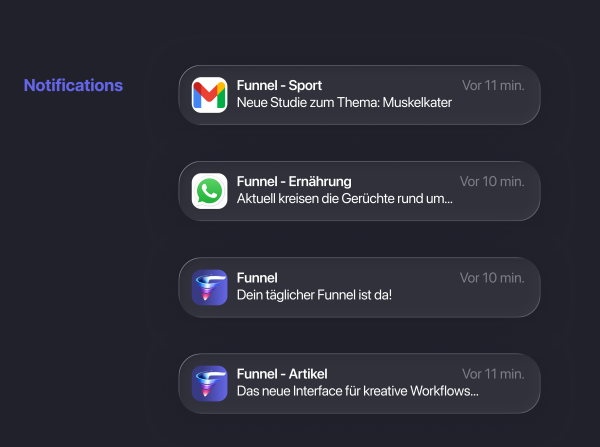
Task: Open the 'Funnel - Sport' notification title
Action: (279, 85)
